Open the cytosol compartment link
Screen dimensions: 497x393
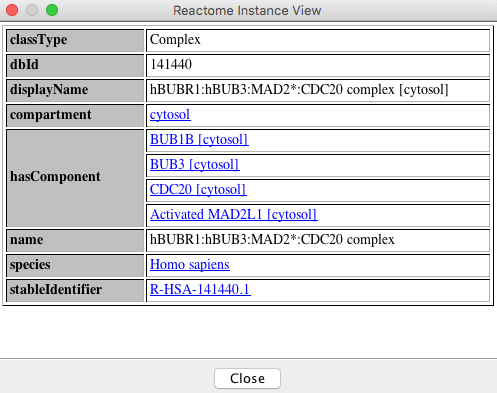pos(170,115)
